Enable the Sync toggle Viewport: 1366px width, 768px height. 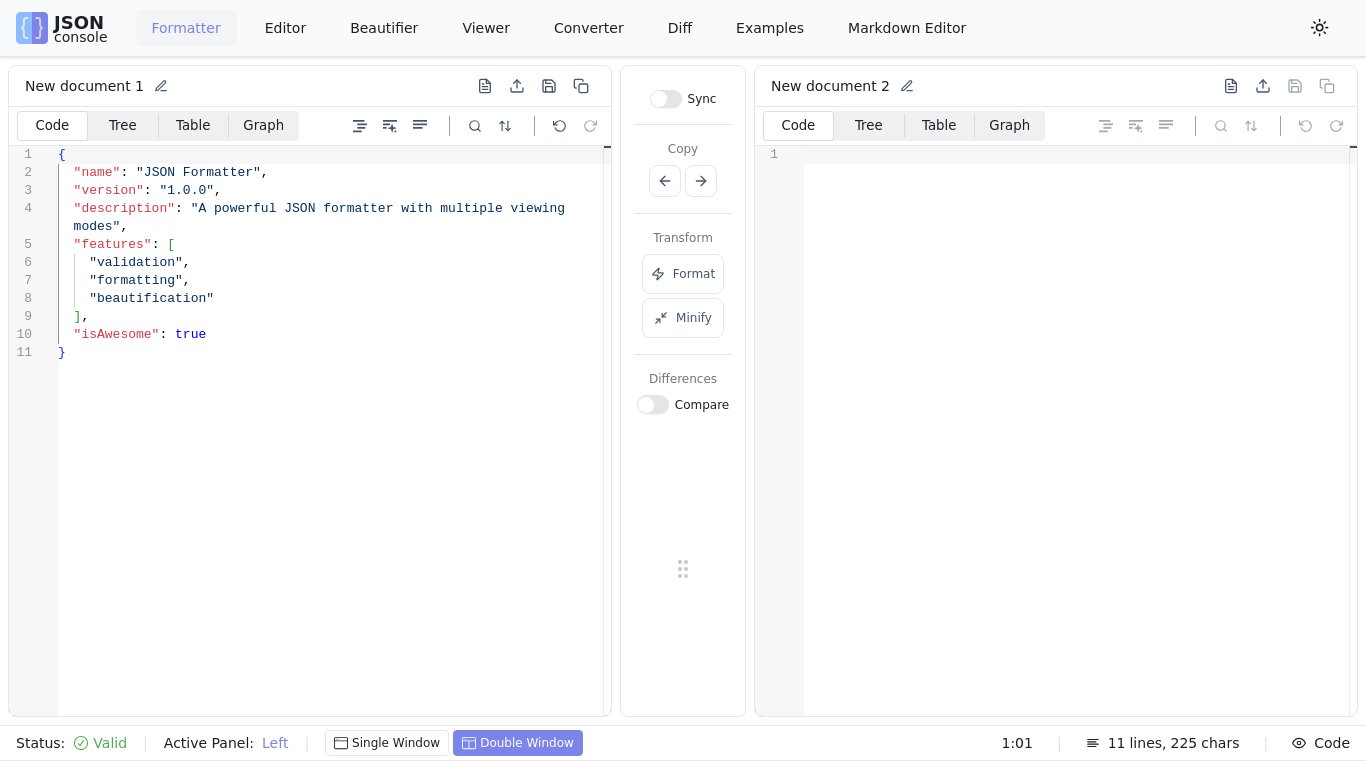(665, 99)
